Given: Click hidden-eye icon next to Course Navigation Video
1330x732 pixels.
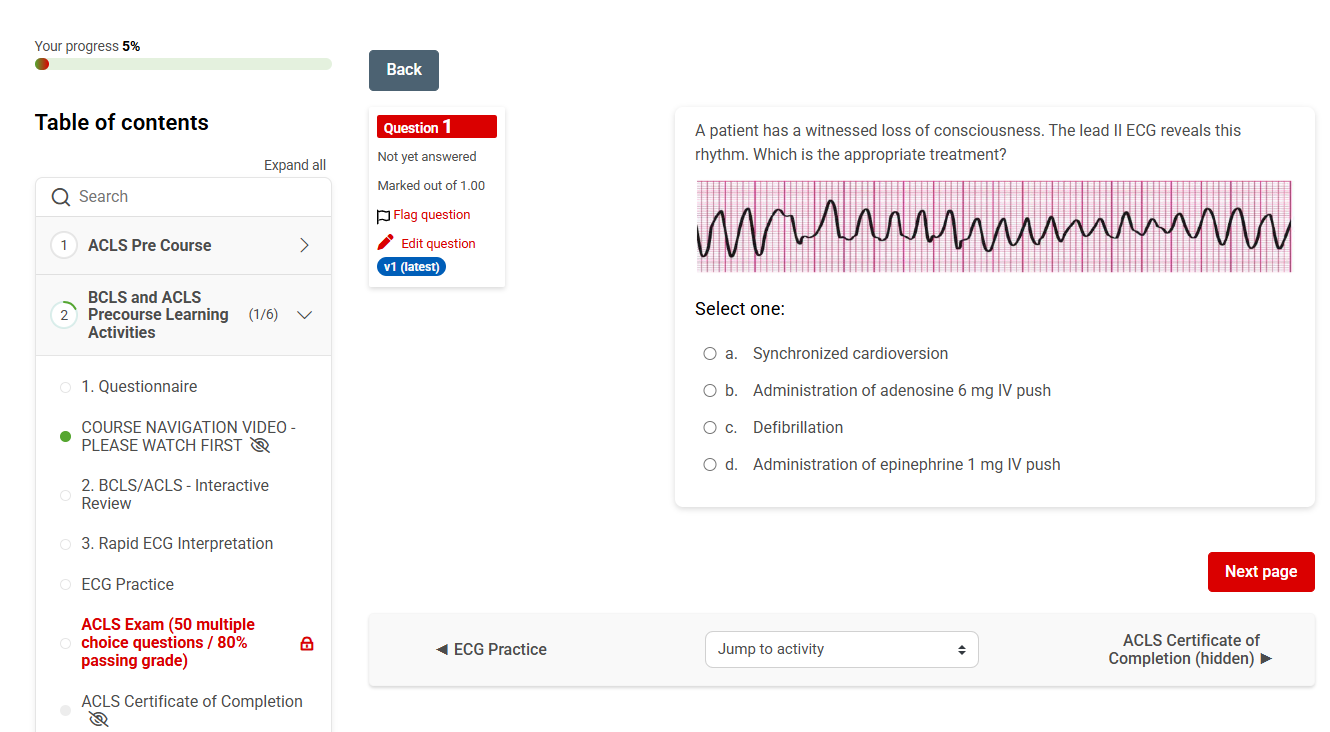Looking at the screenshot, I should point(260,445).
